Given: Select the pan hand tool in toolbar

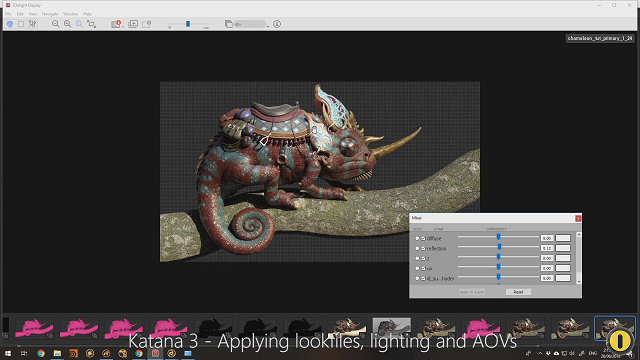Looking at the screenshot, I should click(9, 24).
